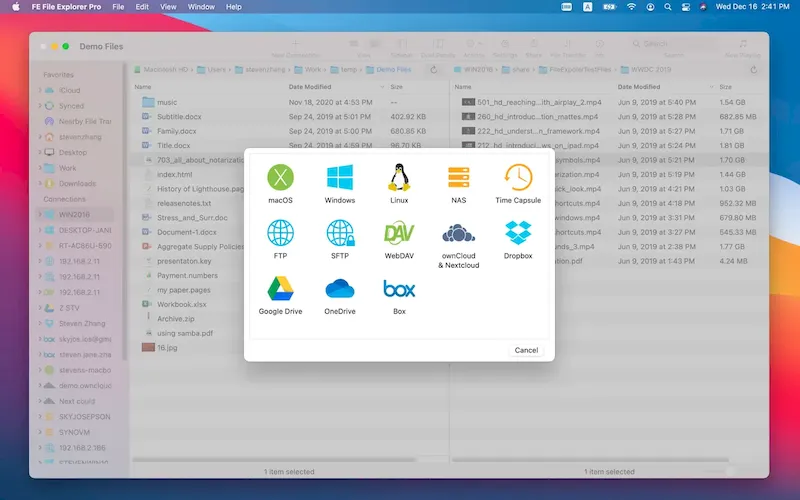Open the File menu
This screenshot has height=500, width=800.
[118, 7]
